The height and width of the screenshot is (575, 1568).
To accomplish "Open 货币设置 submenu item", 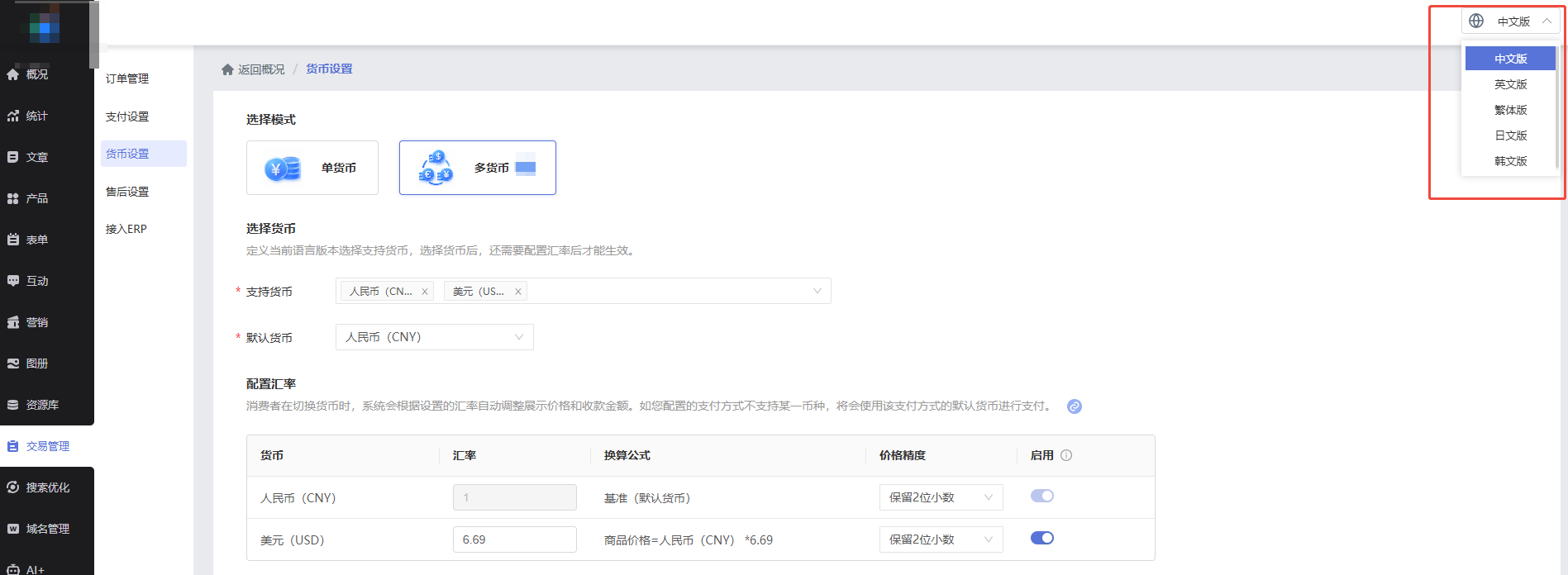I will click(144, 154).
